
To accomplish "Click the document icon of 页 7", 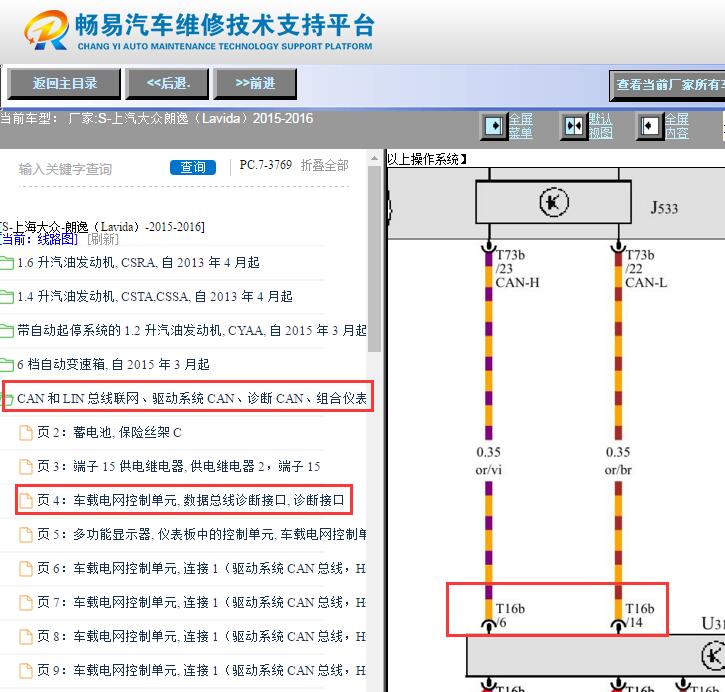I will pos(25,602).
